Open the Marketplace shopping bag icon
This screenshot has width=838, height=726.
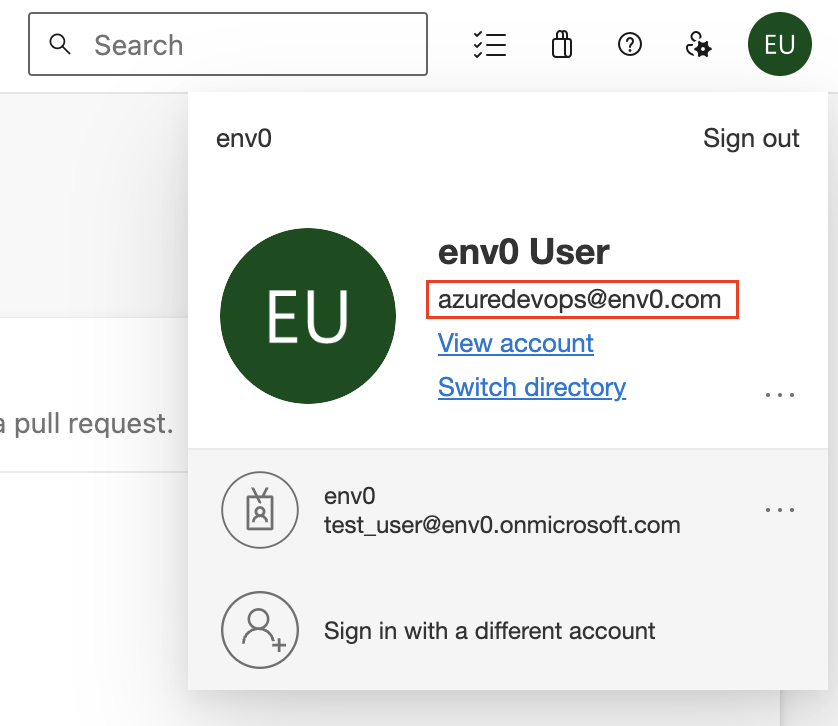click(x=562, y=44)
